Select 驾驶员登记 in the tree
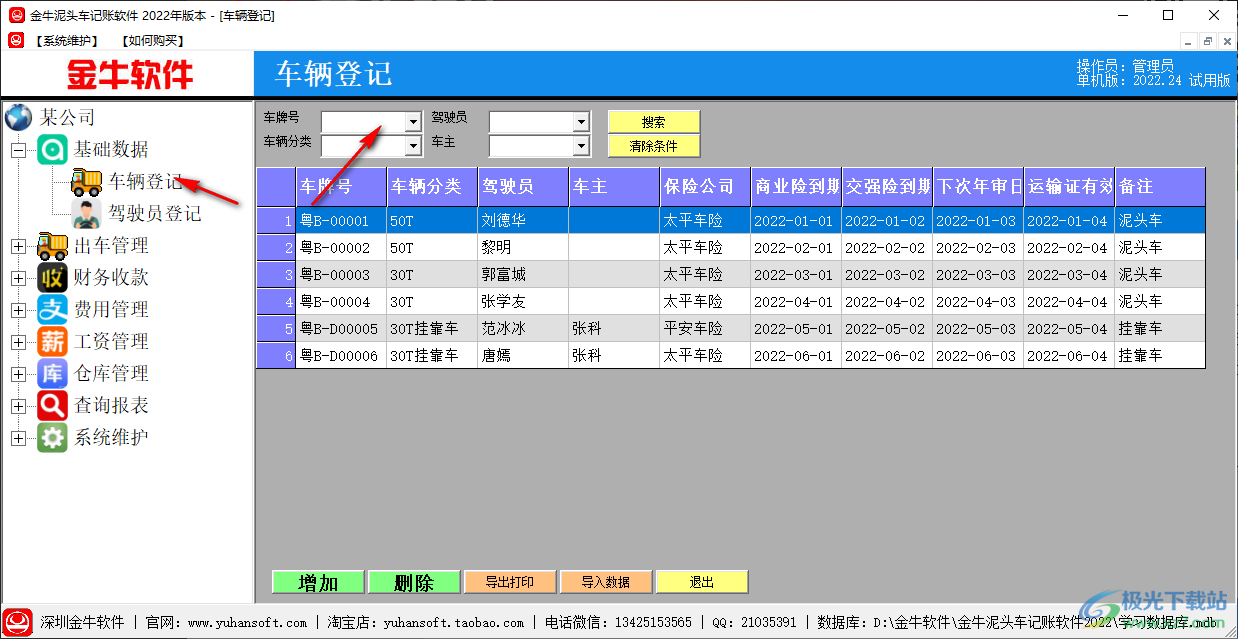1238x639 pixels. (155, 214)
